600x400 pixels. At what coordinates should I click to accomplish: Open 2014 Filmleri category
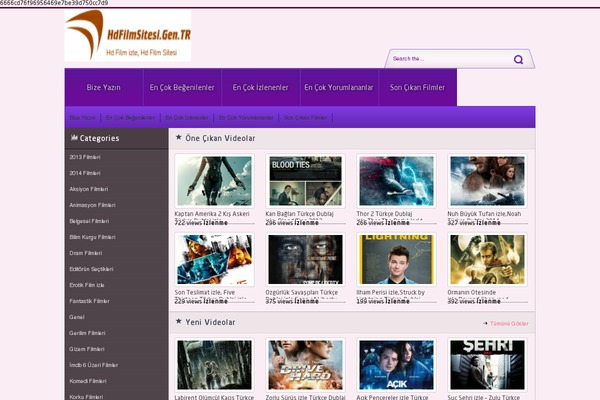tap(85, 173)
